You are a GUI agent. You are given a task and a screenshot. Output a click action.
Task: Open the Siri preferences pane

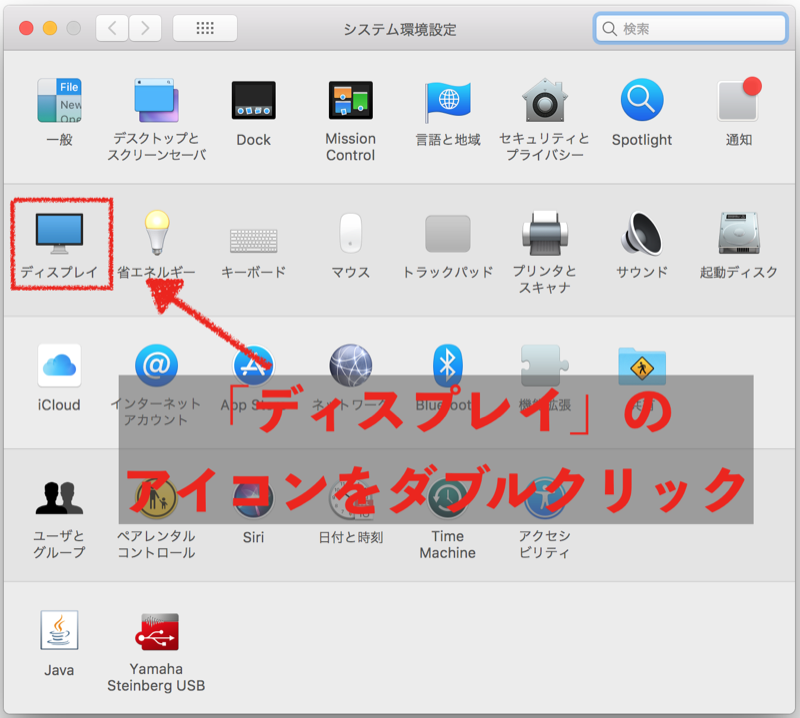pyautogui.click(x=254, y=498)
